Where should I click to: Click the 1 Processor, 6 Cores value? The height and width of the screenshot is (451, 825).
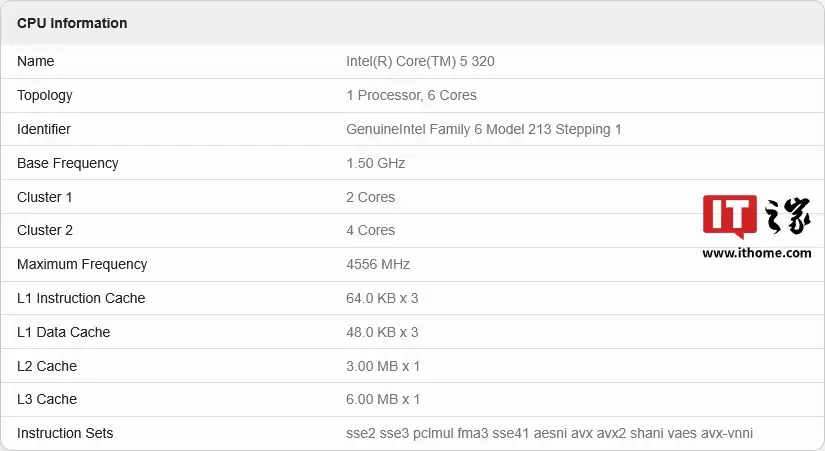411,95
